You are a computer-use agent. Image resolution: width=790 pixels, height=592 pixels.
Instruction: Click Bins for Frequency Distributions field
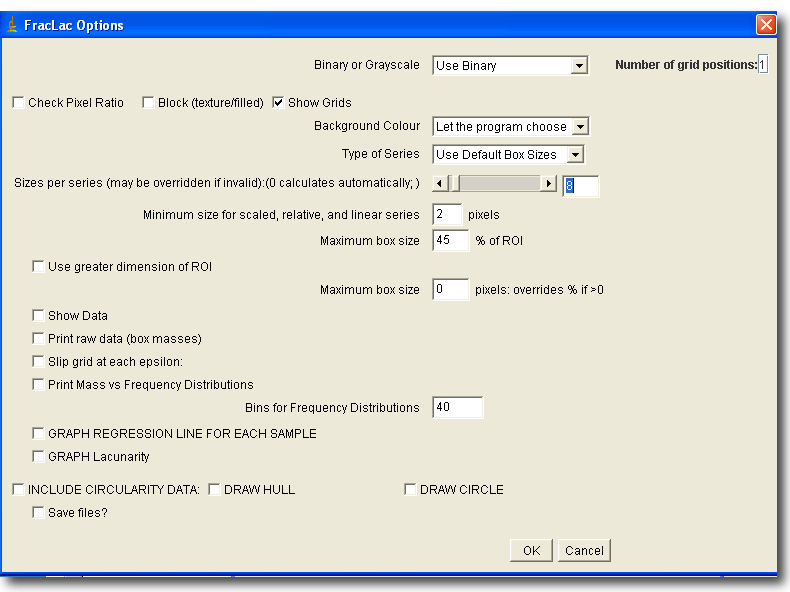click(457, 407)
